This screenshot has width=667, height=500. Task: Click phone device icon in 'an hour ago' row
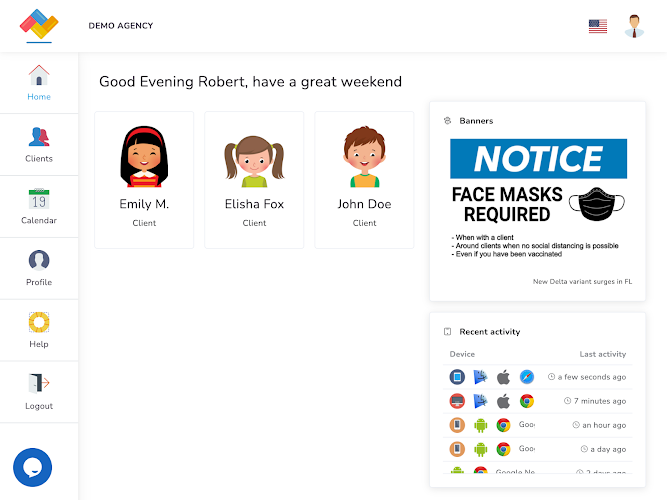[x=457, y=425]
